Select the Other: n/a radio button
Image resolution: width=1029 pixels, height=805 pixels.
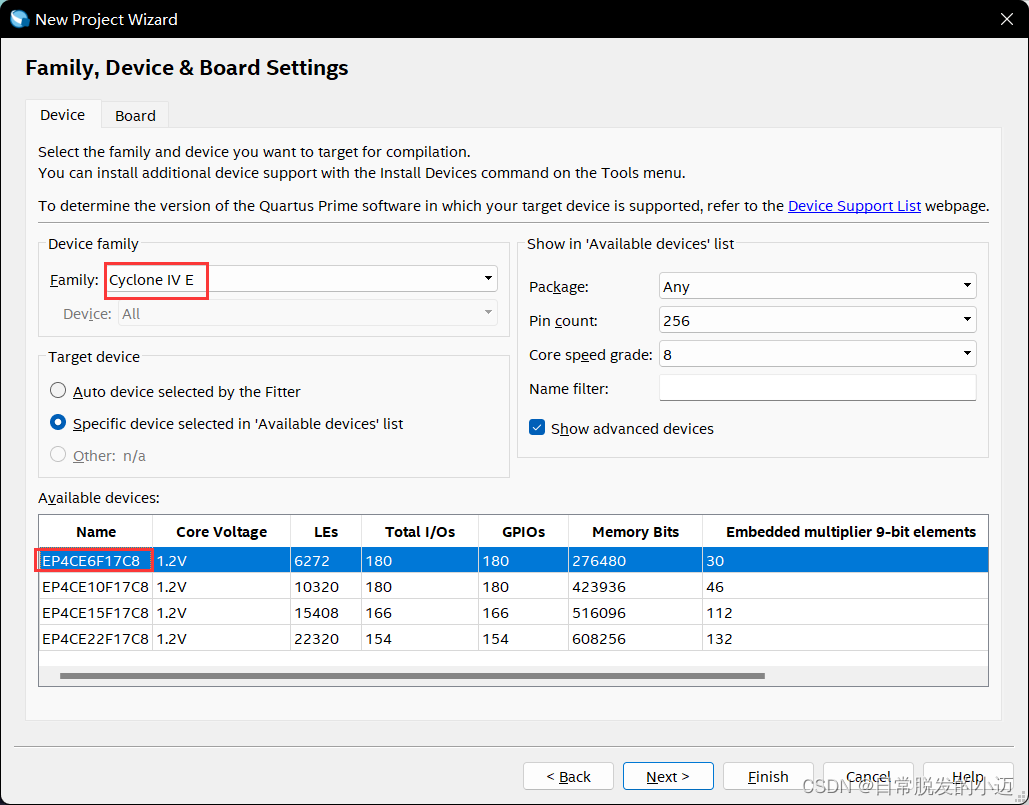point(58,455)
